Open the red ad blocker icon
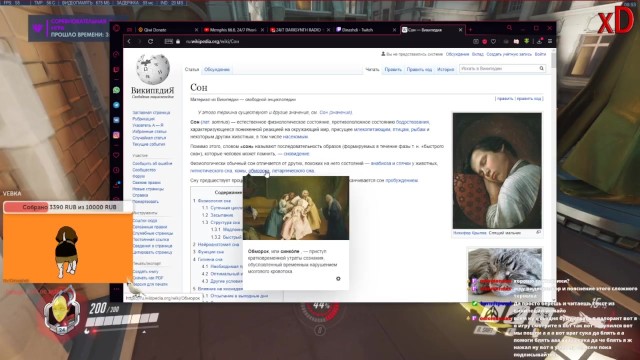Image resolution: width=640 pixels, height=360 pixels. (x=484, y=42)
